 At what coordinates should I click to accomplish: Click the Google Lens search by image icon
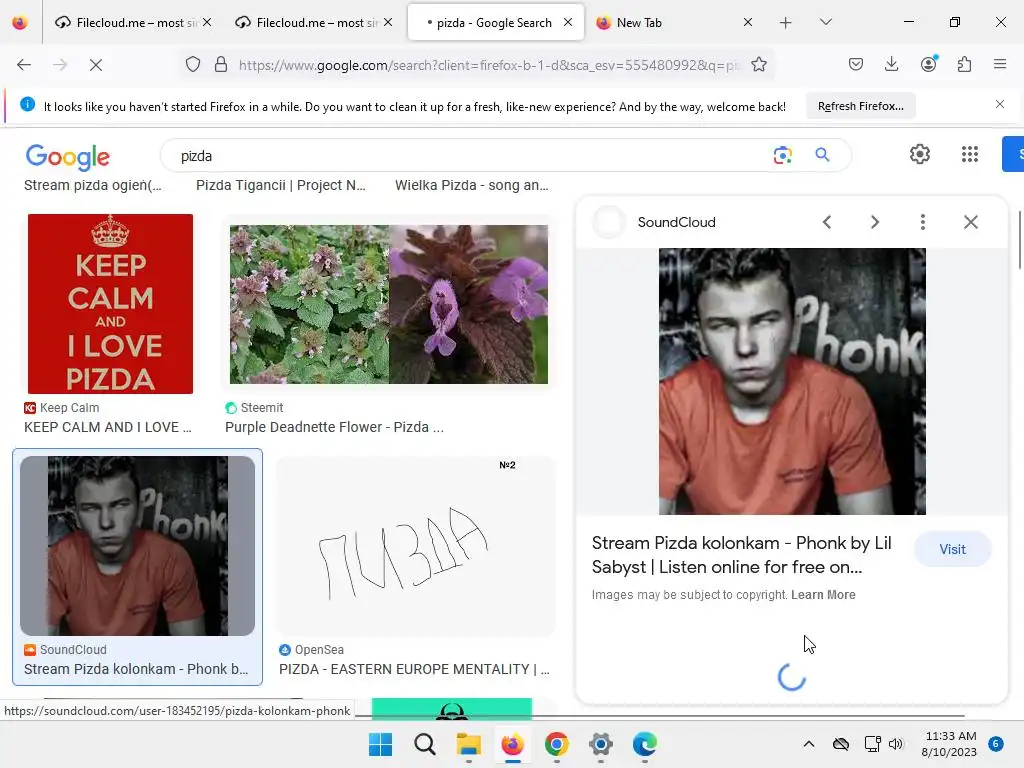782,155
